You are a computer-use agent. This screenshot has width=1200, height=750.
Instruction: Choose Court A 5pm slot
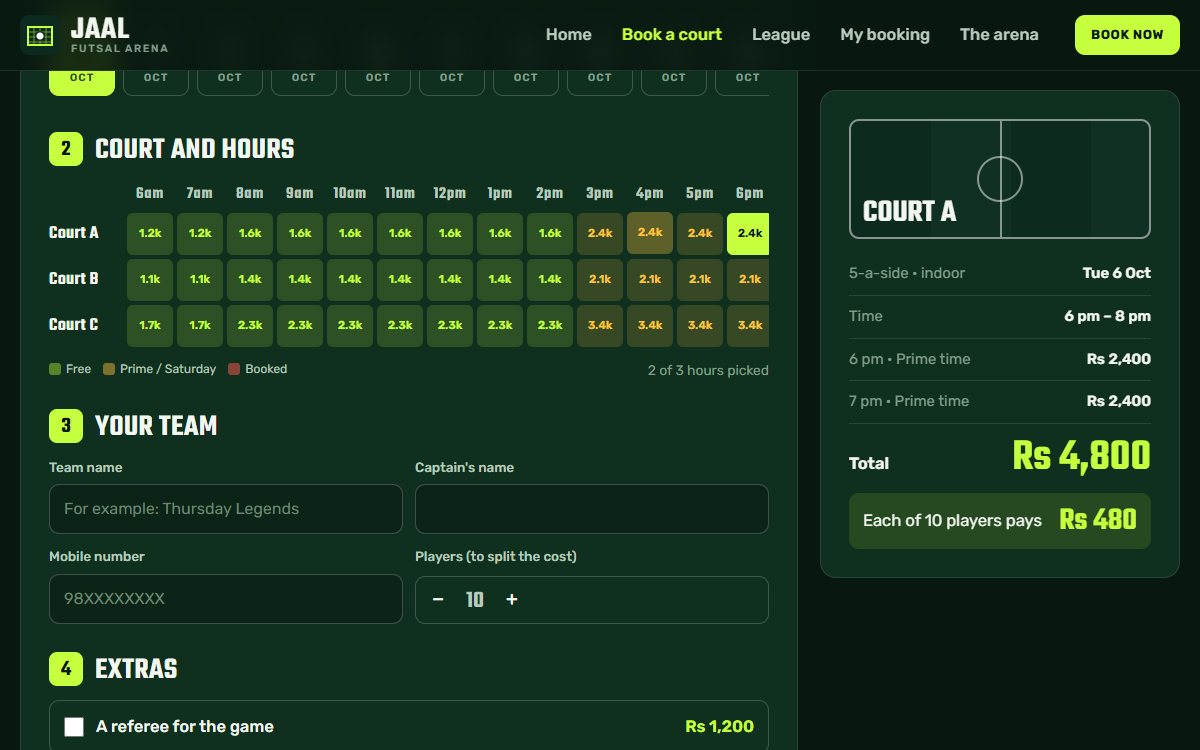[700, 233]
